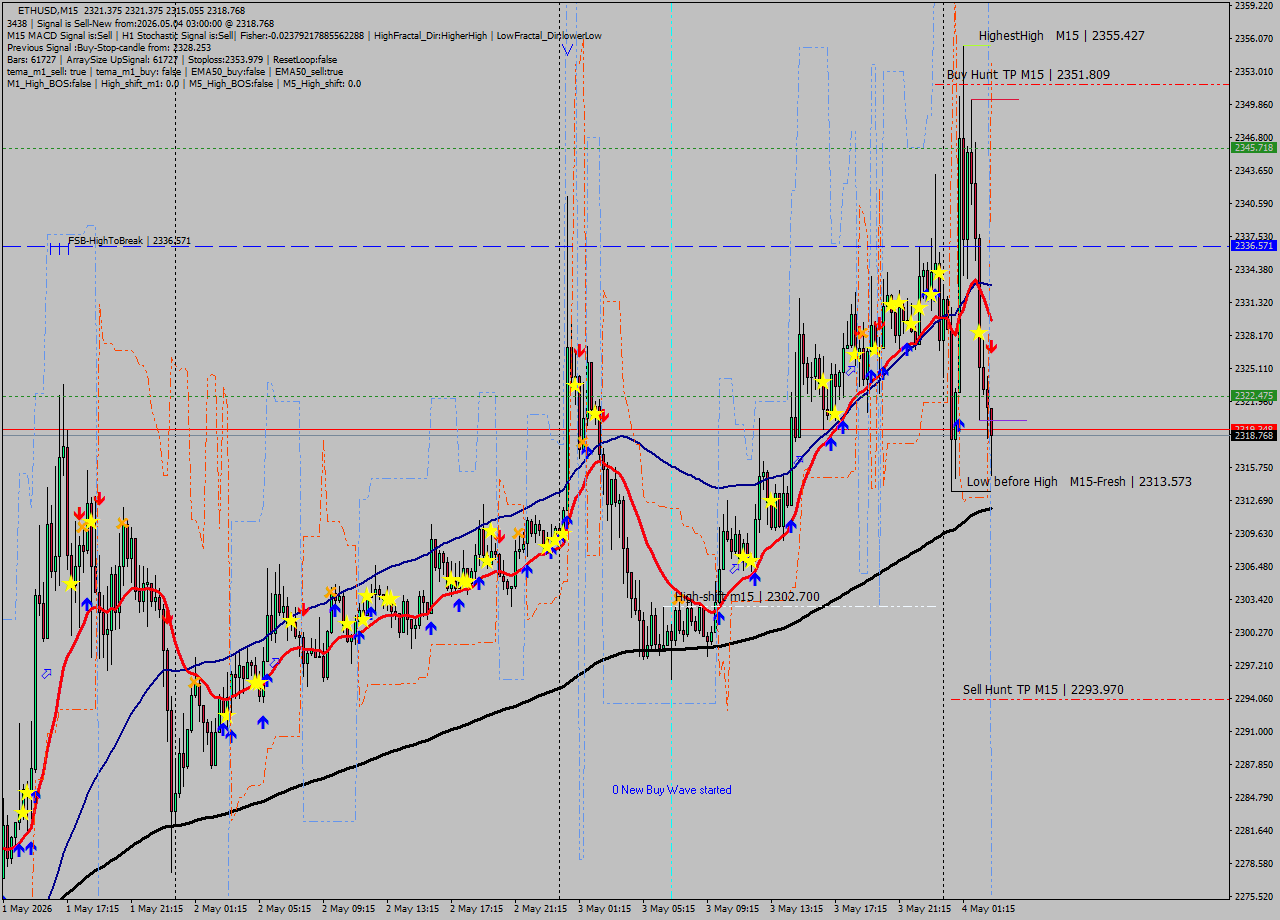Click the 2303.420 price axis value
Viewport: 1280px width, 920px height.
1254,600
